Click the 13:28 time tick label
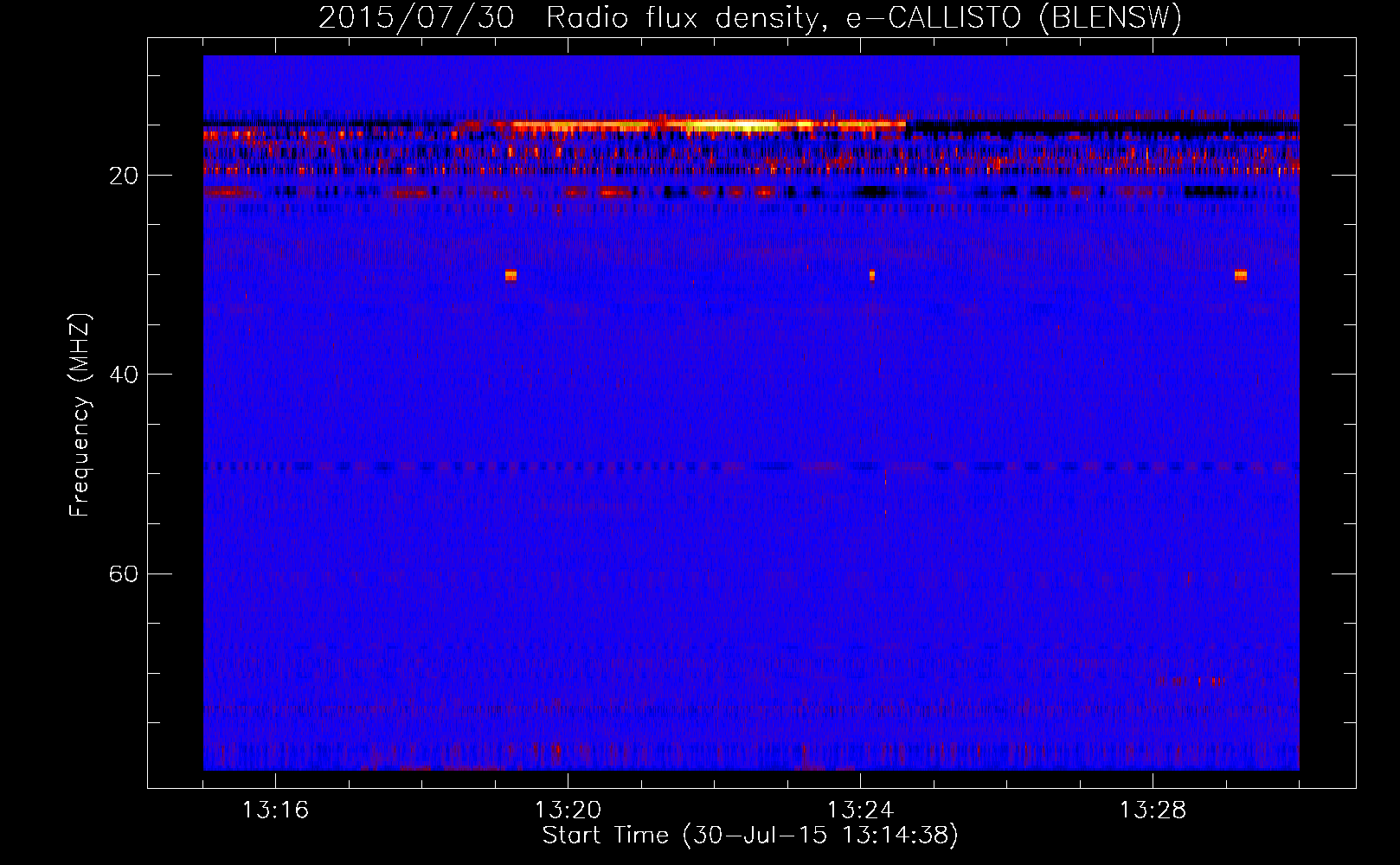 [x=1153, y=811]
